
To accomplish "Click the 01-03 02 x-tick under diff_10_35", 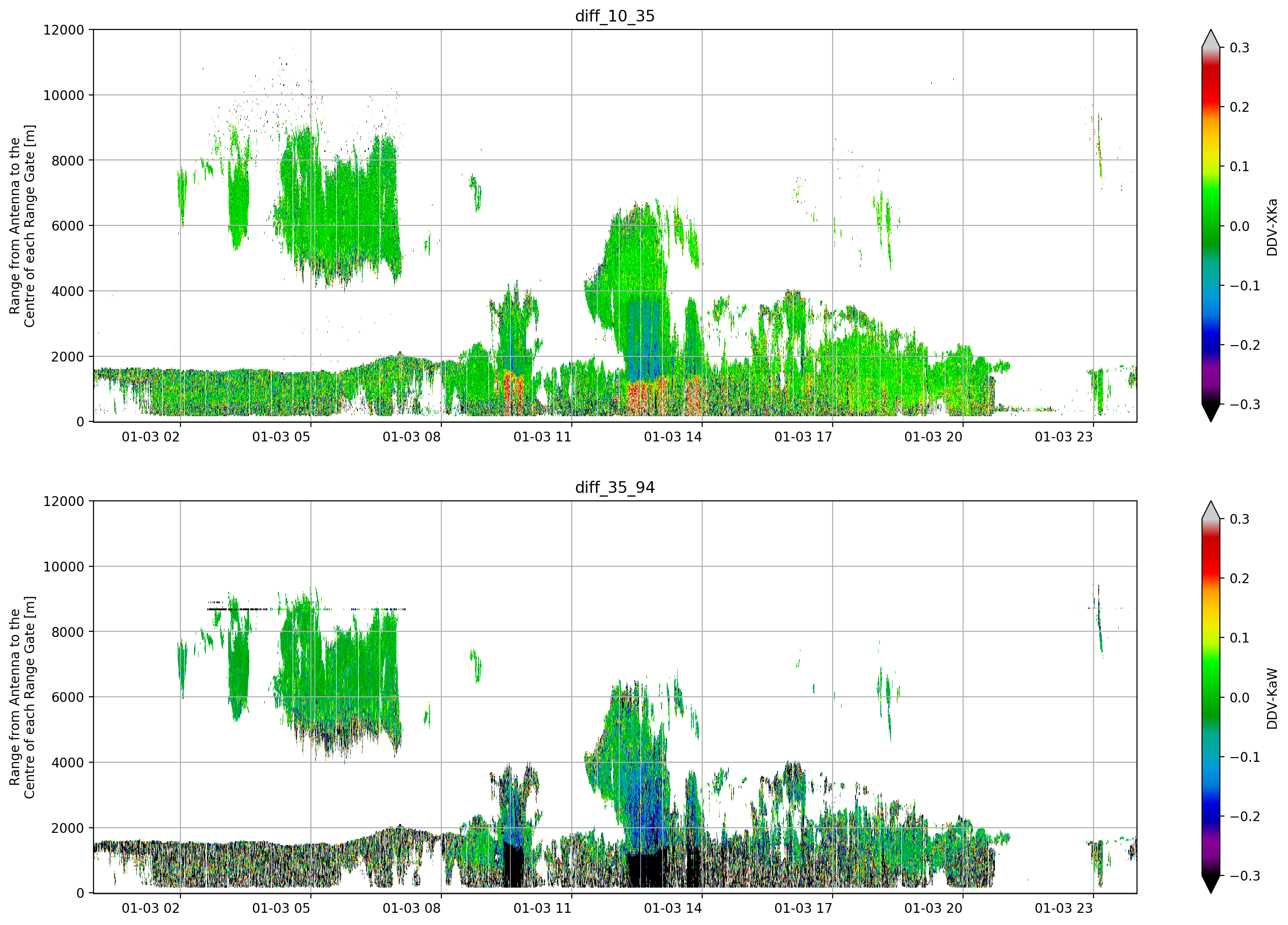I will tap(151, 437).
